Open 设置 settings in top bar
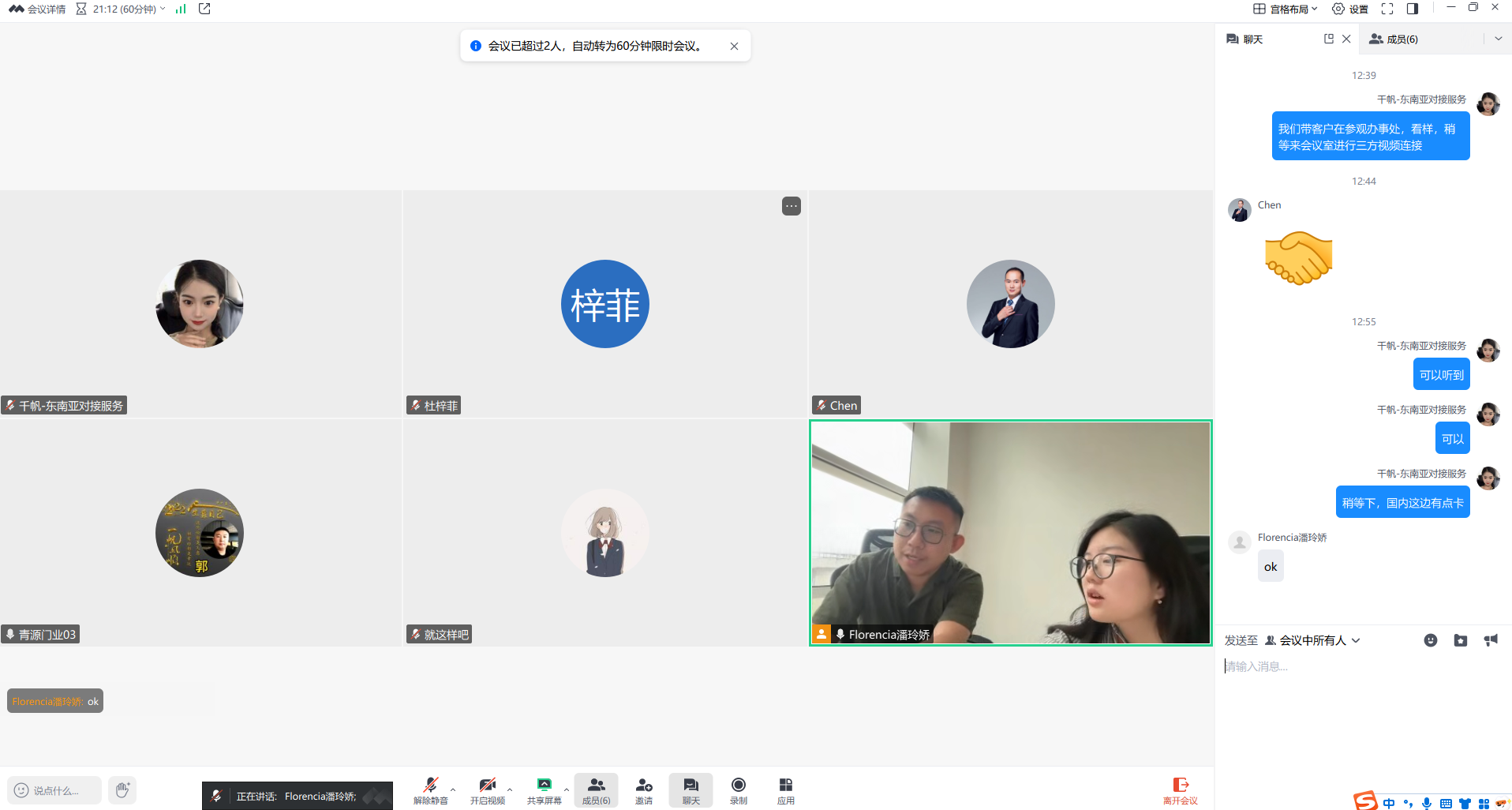The height and width of the screenshot is (810, 1512). (x=1350, y=9)
